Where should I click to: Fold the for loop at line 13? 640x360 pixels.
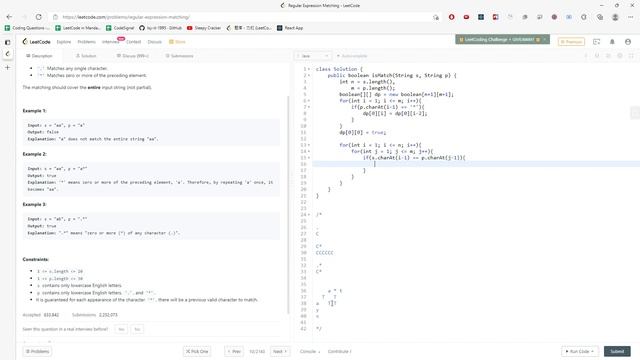click(x=309, y=145)
